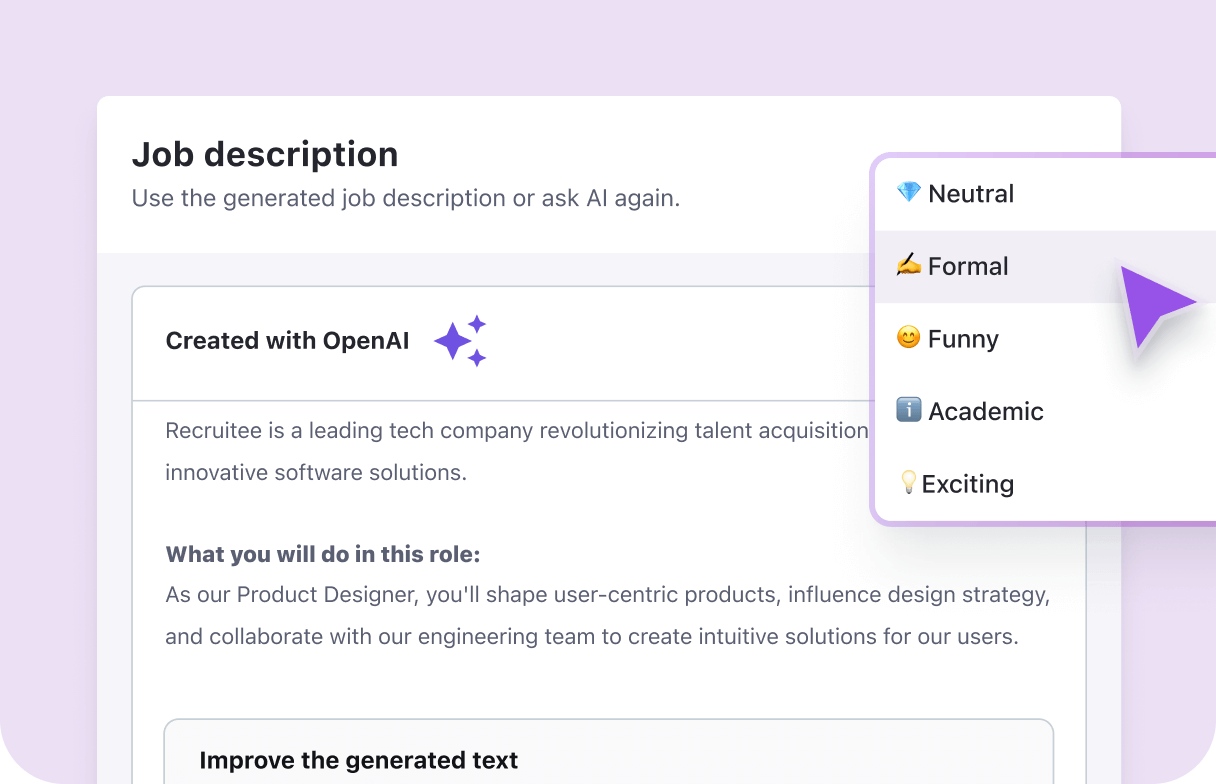Click the sparkle icon next to Created with OpenAI
Image resolution: width=1216 pixels, height=784 pixels.
pos(460,340)
